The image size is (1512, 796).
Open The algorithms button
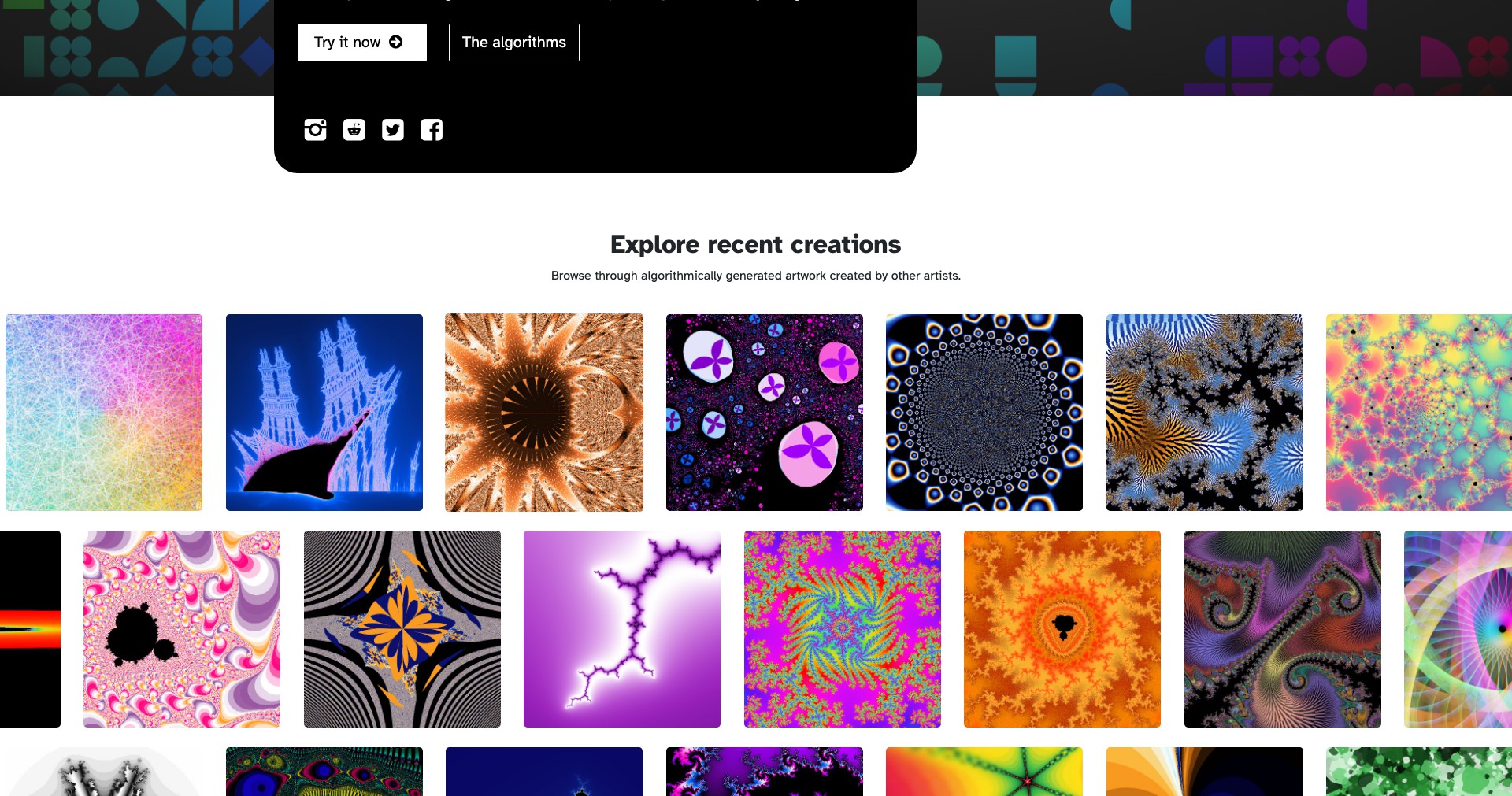[x=514, y=43]
